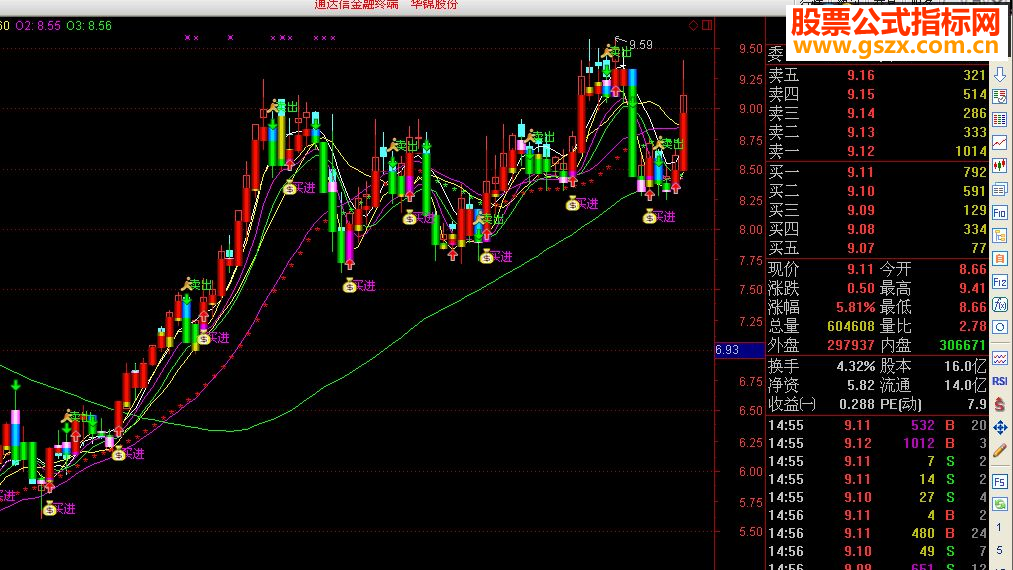The image size is (1013, 570).
Task: Click the 最高 high value 9.41
Action: click(972, 288)
